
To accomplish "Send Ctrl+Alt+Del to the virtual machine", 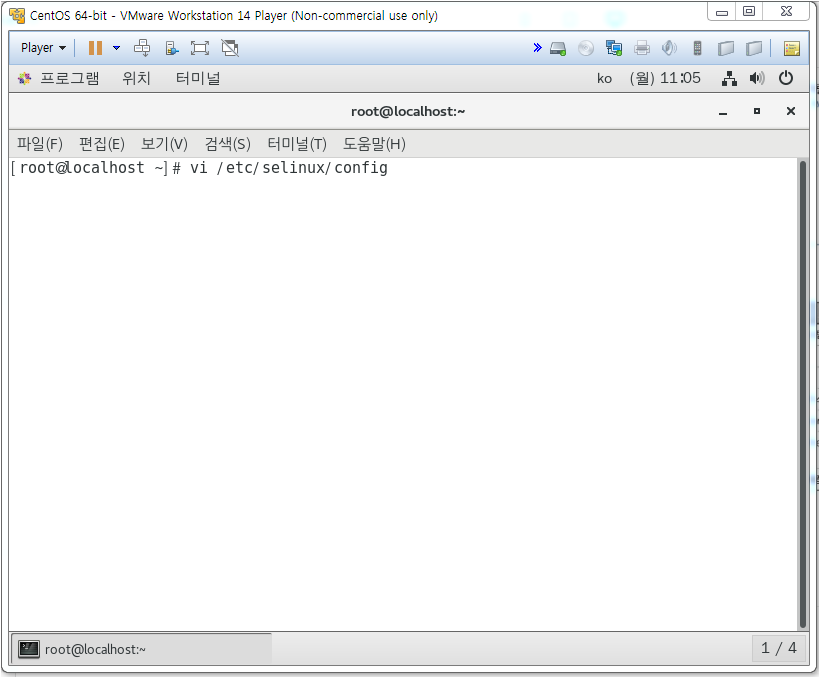I will pyautogui.click(x=142, y=48).
